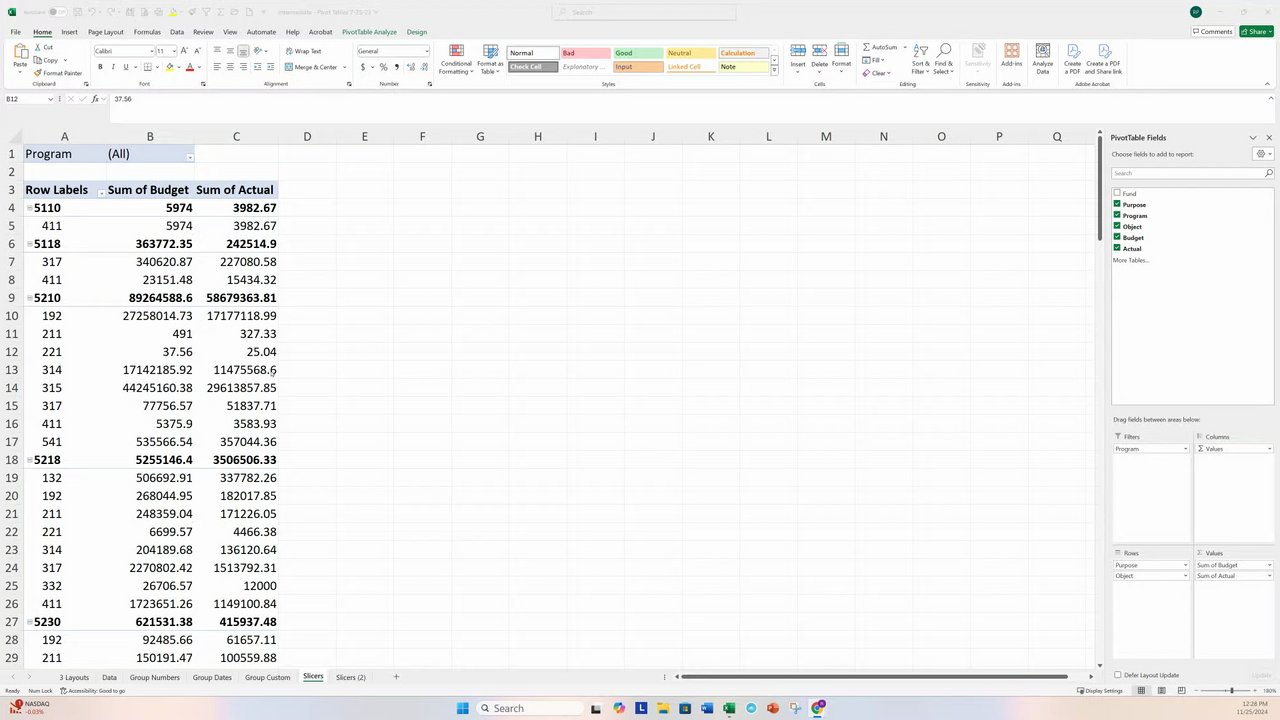
Task: Toggle the AutoSave switch in title bar
Action: click(58, 12)
